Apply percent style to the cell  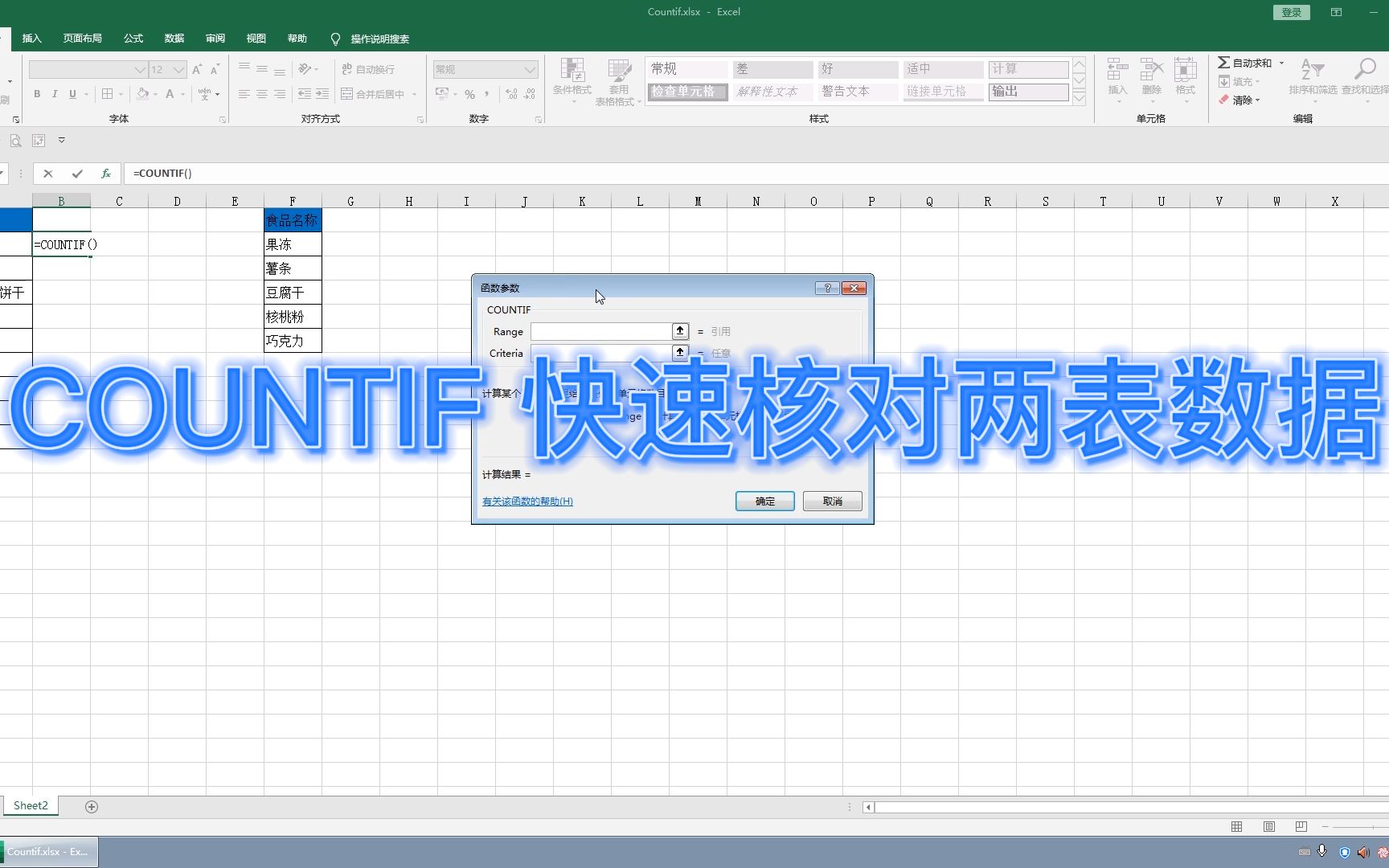click(470, 94)
